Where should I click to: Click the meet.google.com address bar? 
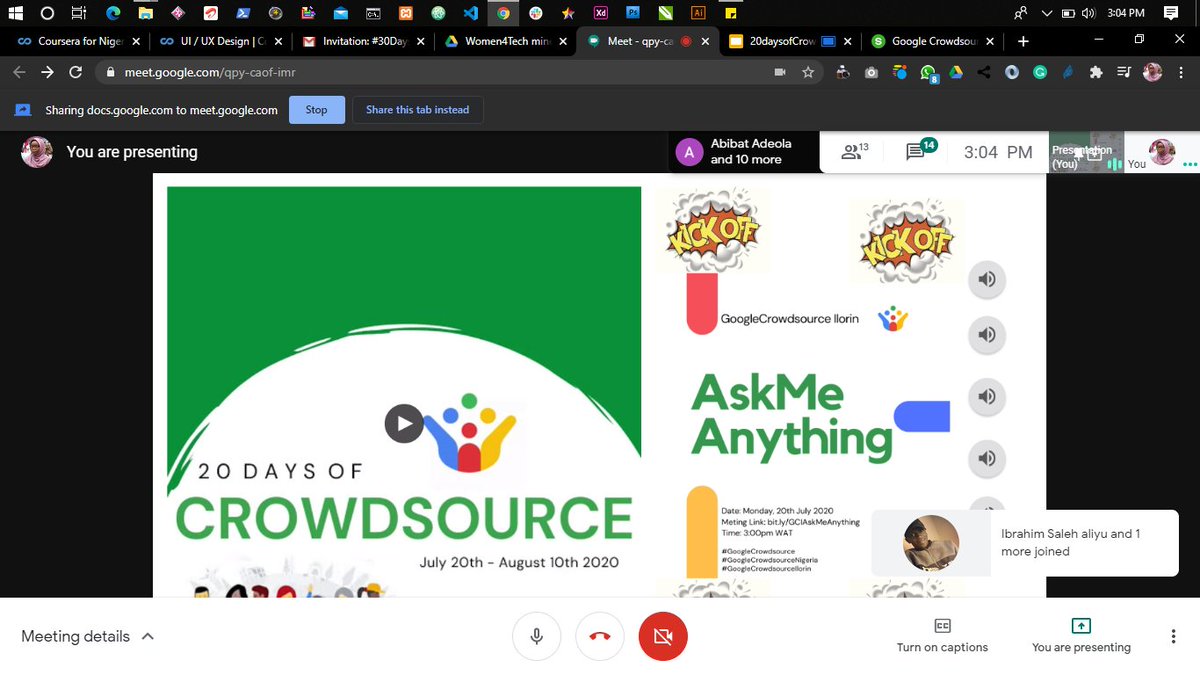coord(430,73)
